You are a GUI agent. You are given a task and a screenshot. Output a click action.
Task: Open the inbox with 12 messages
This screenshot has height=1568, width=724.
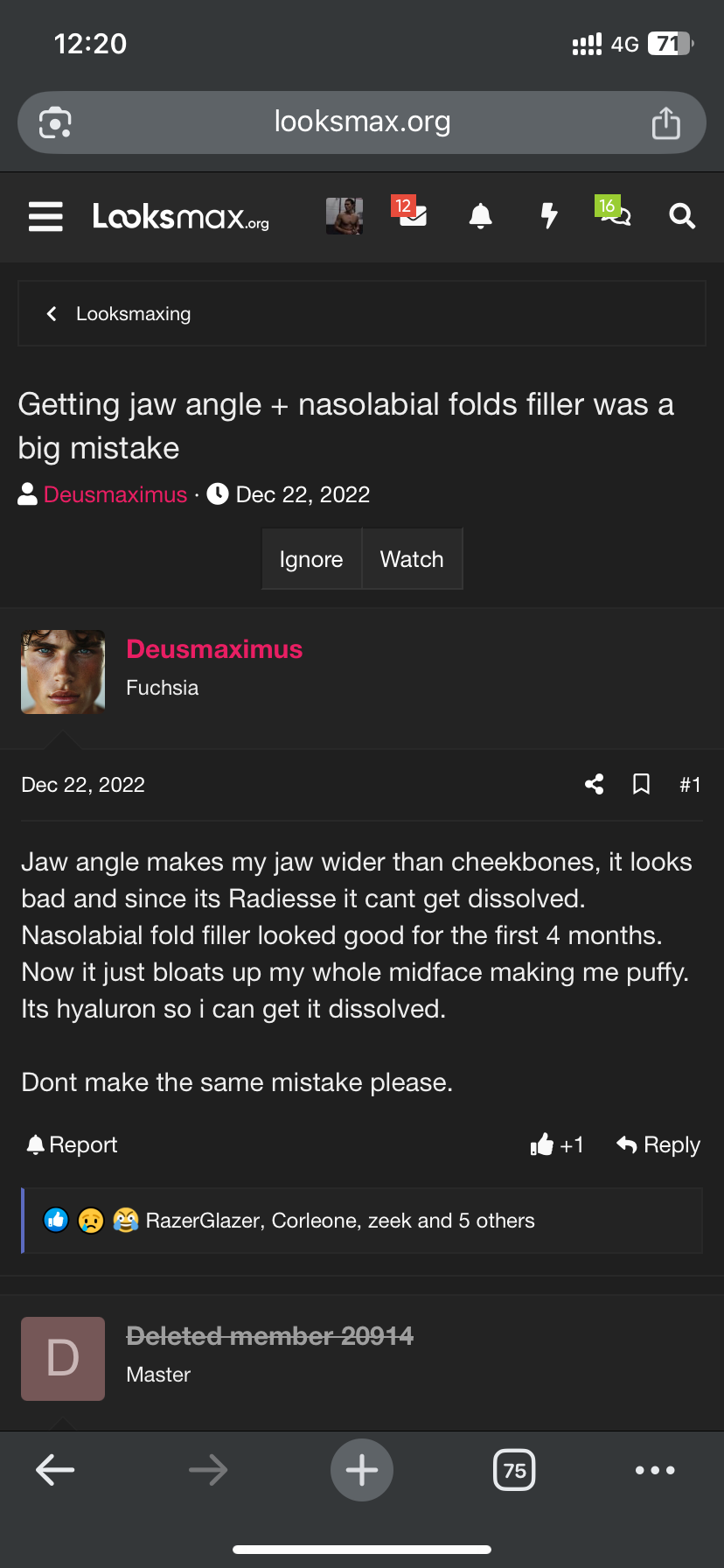click(x=411, y=213)
